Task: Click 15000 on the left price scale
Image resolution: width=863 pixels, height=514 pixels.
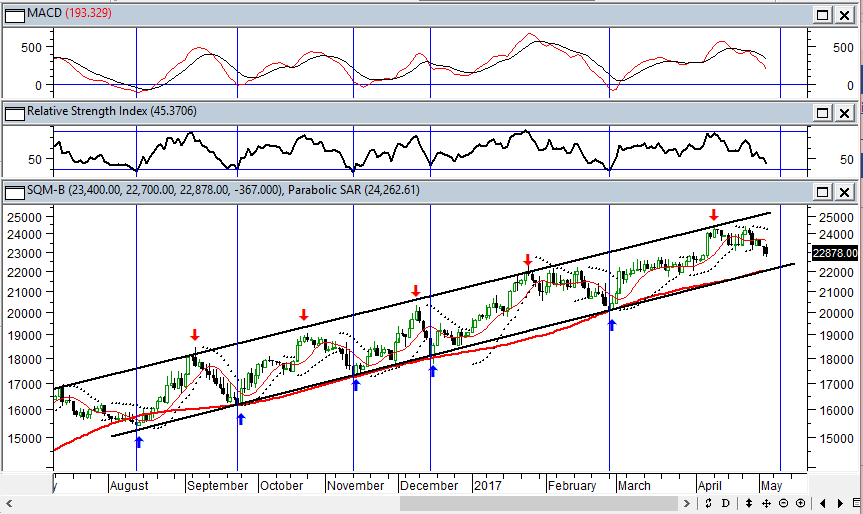Action: tap(24, 439)
